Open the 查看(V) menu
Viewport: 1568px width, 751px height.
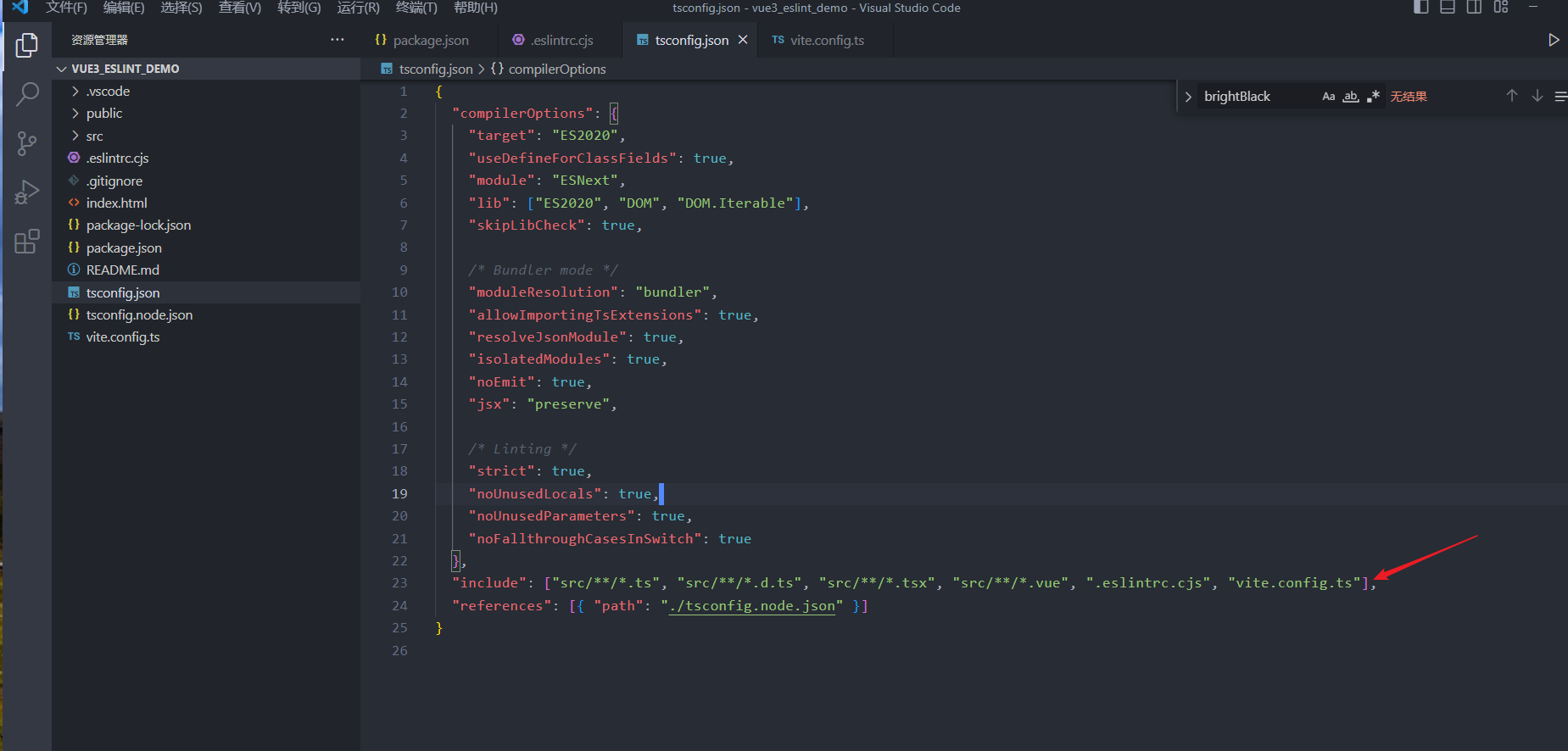pos(240,8)
